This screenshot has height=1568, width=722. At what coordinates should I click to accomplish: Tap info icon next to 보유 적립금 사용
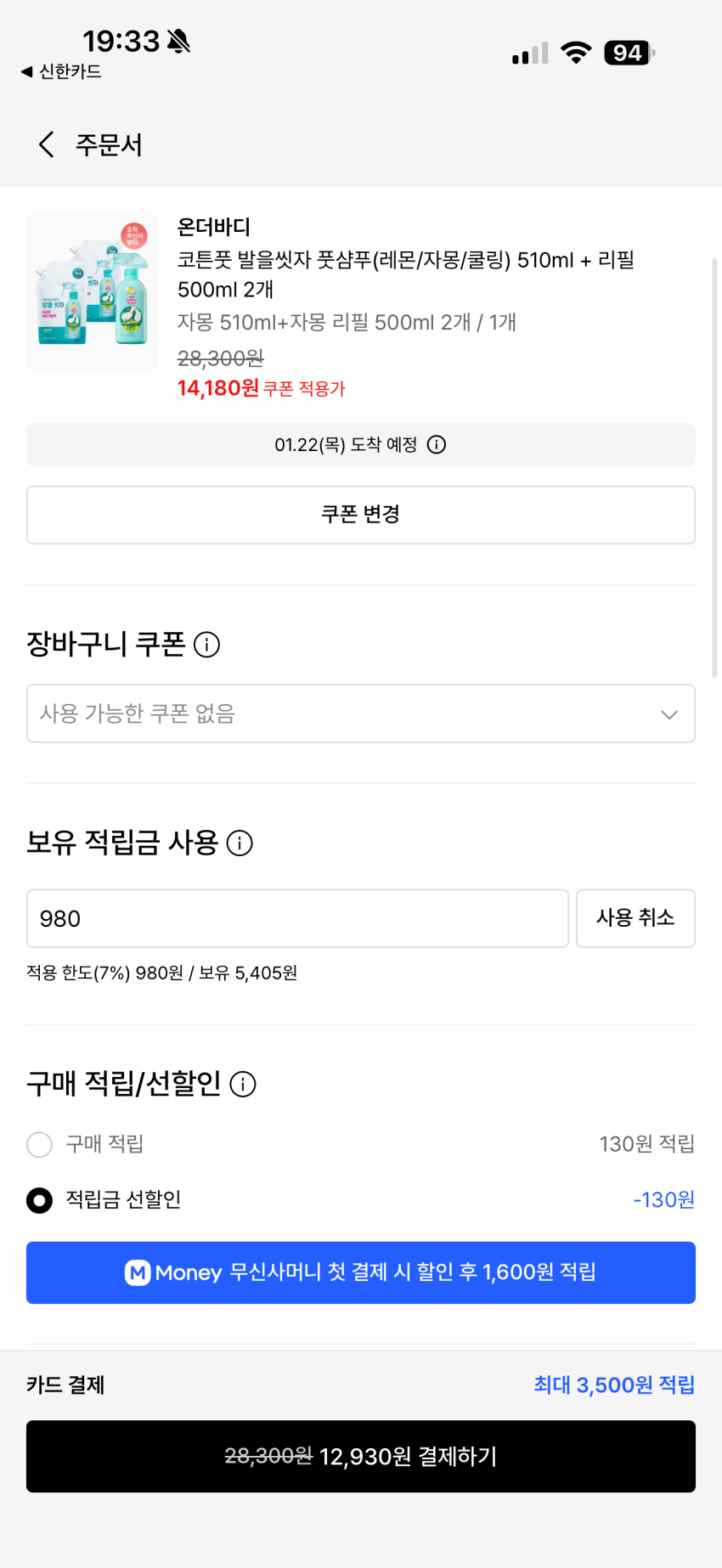pos(240,843)
